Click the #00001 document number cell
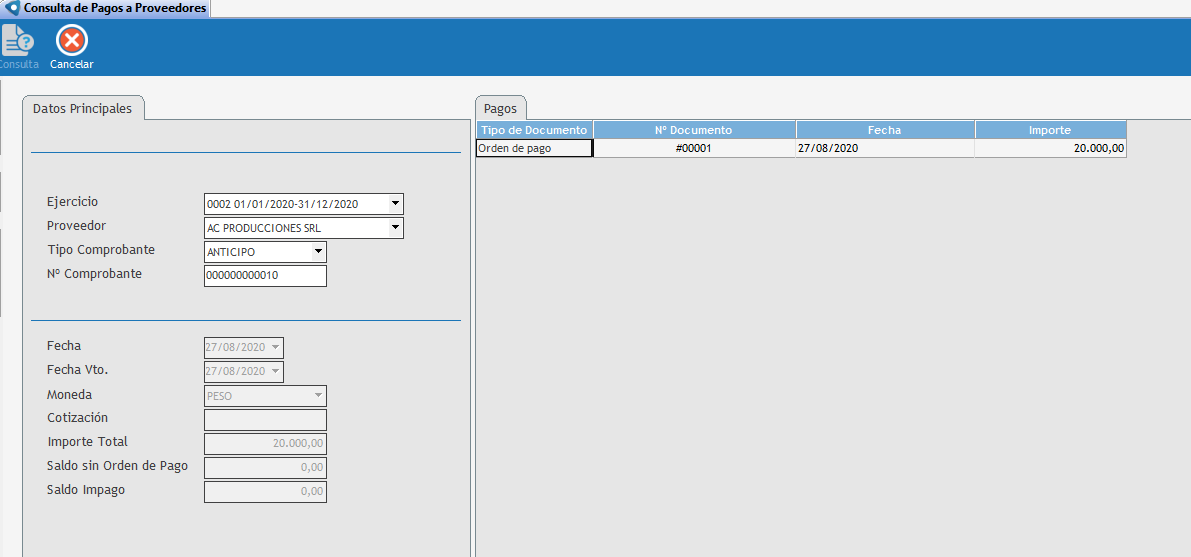Screen dimensions: 1191x557 (694, 148)
